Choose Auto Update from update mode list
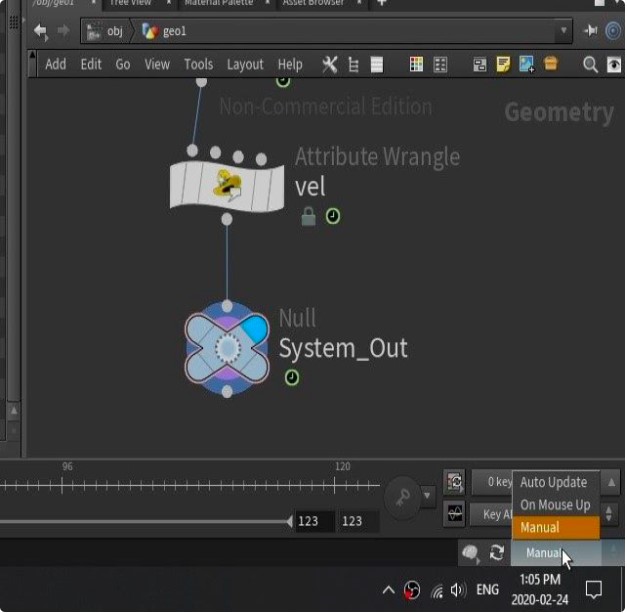 (x=553, y=482)
